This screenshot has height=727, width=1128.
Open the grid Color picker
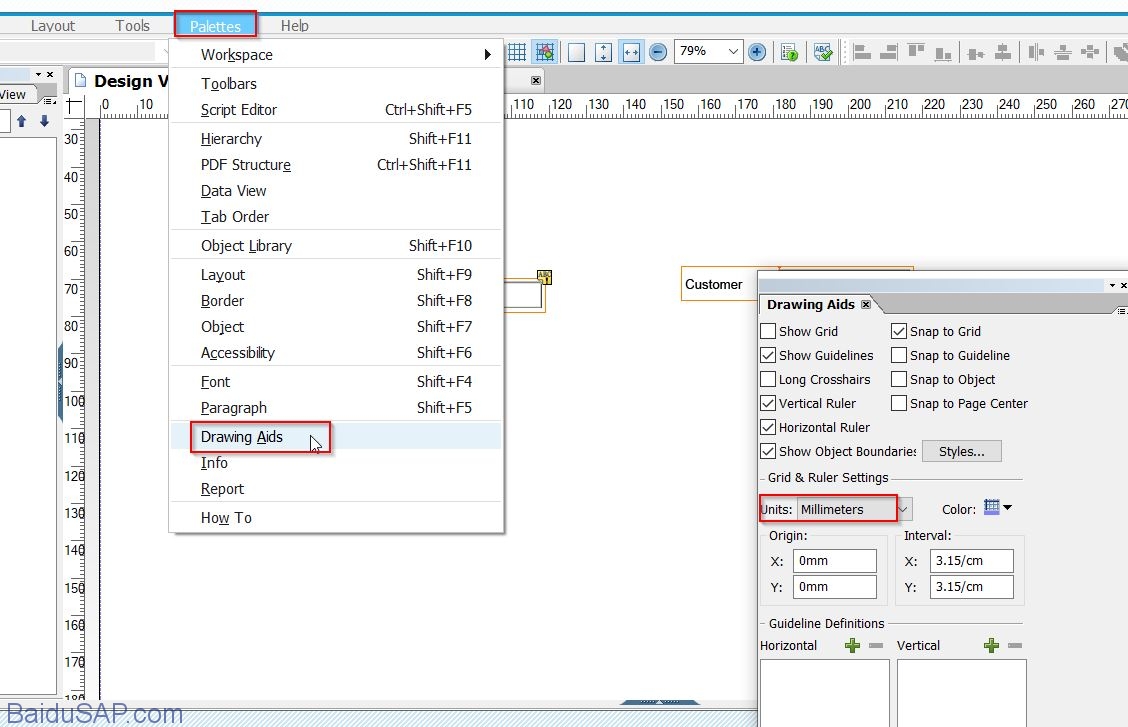point(997,508)
